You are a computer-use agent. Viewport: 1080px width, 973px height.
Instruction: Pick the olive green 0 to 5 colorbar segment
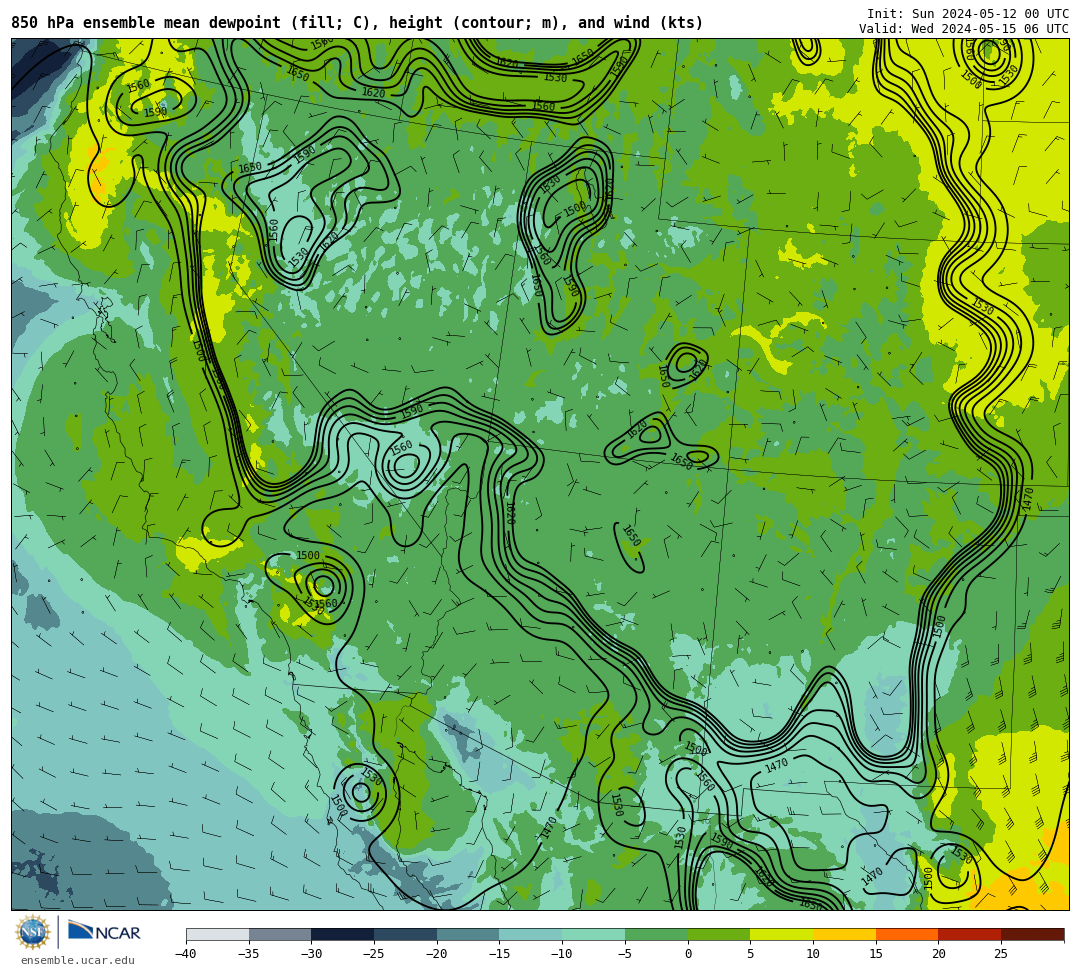tap(719, 934)
